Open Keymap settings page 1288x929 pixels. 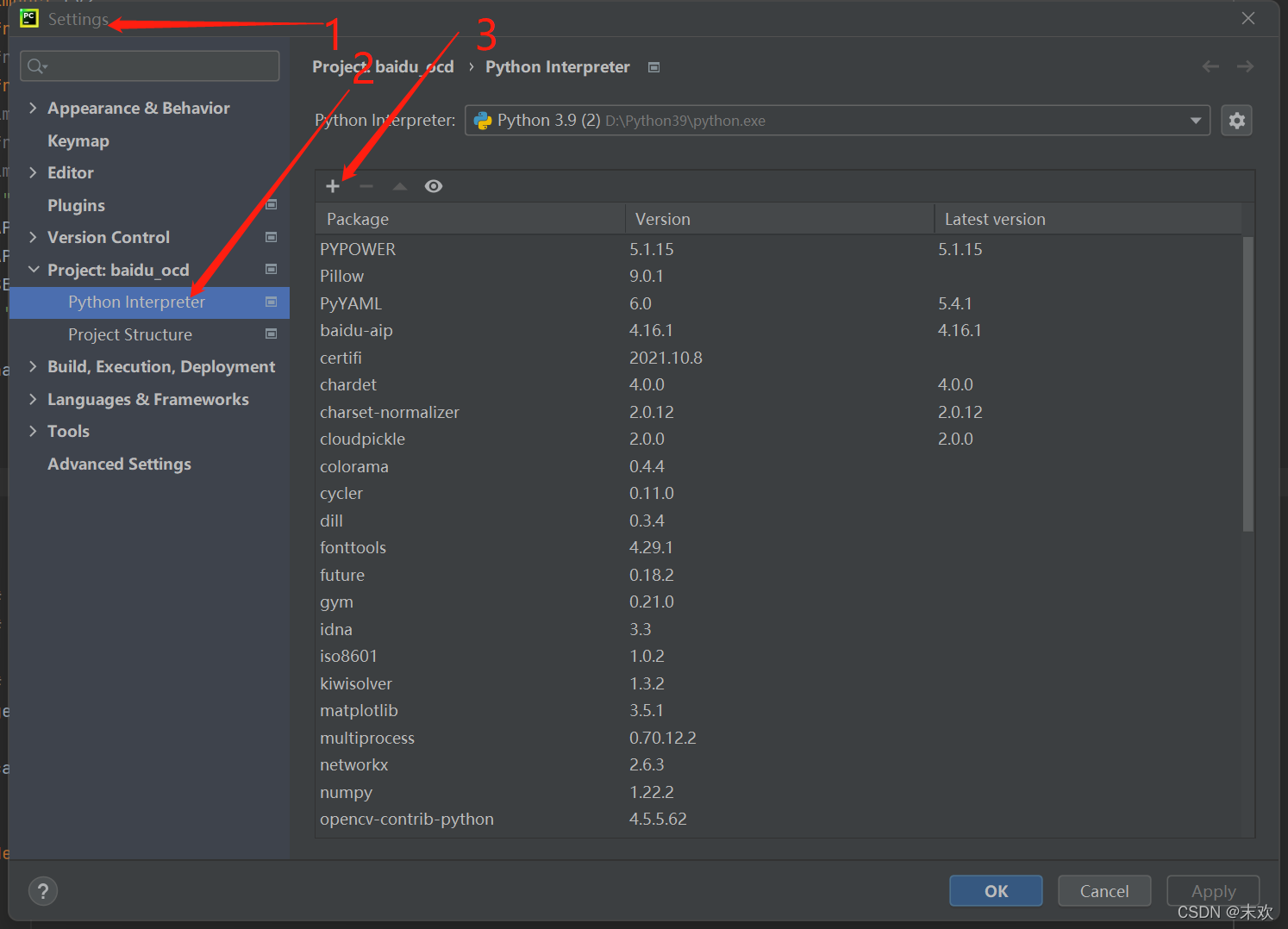pos(78,140)
